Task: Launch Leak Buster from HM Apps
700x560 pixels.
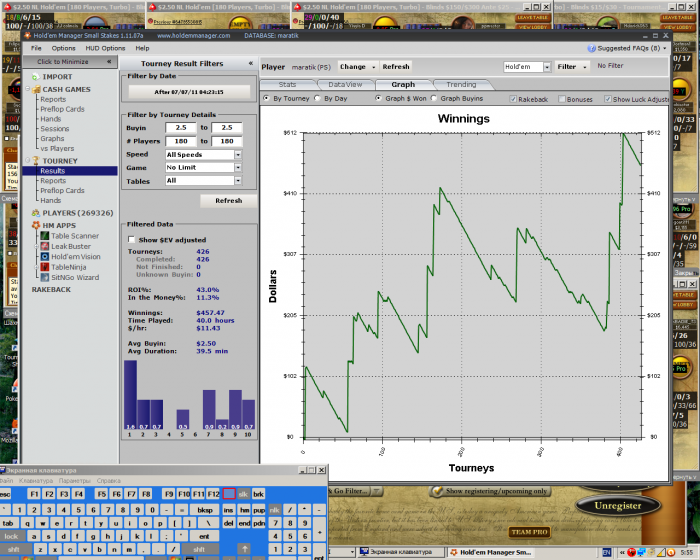Action: 43,245
